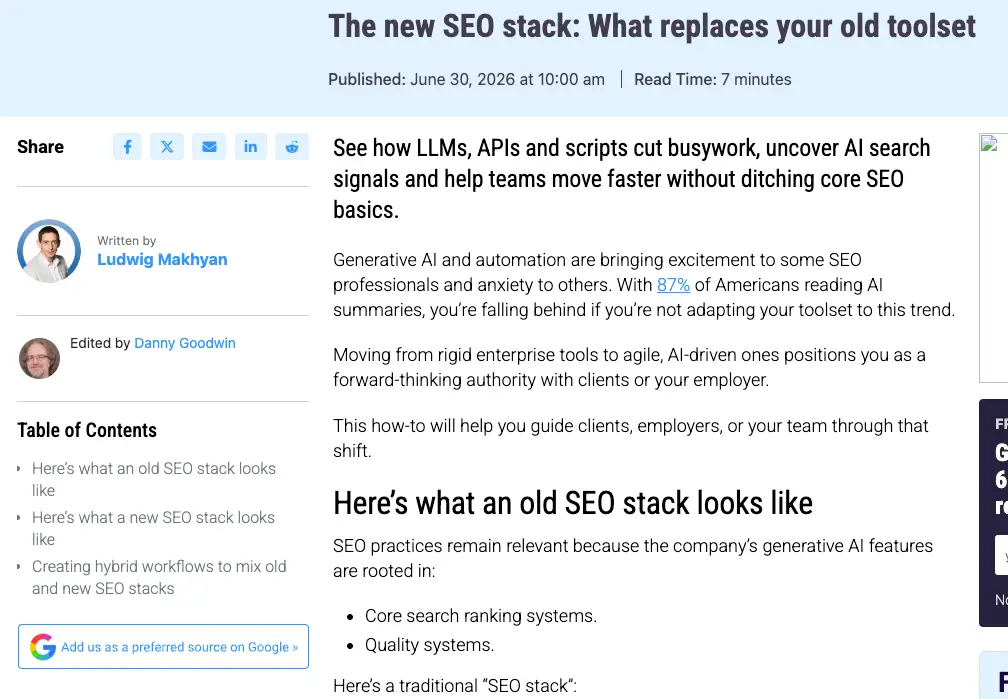Click the 'Core search ranking systems.' bullet
This screenshot has width=1008, height=699.
coord(481,615)
